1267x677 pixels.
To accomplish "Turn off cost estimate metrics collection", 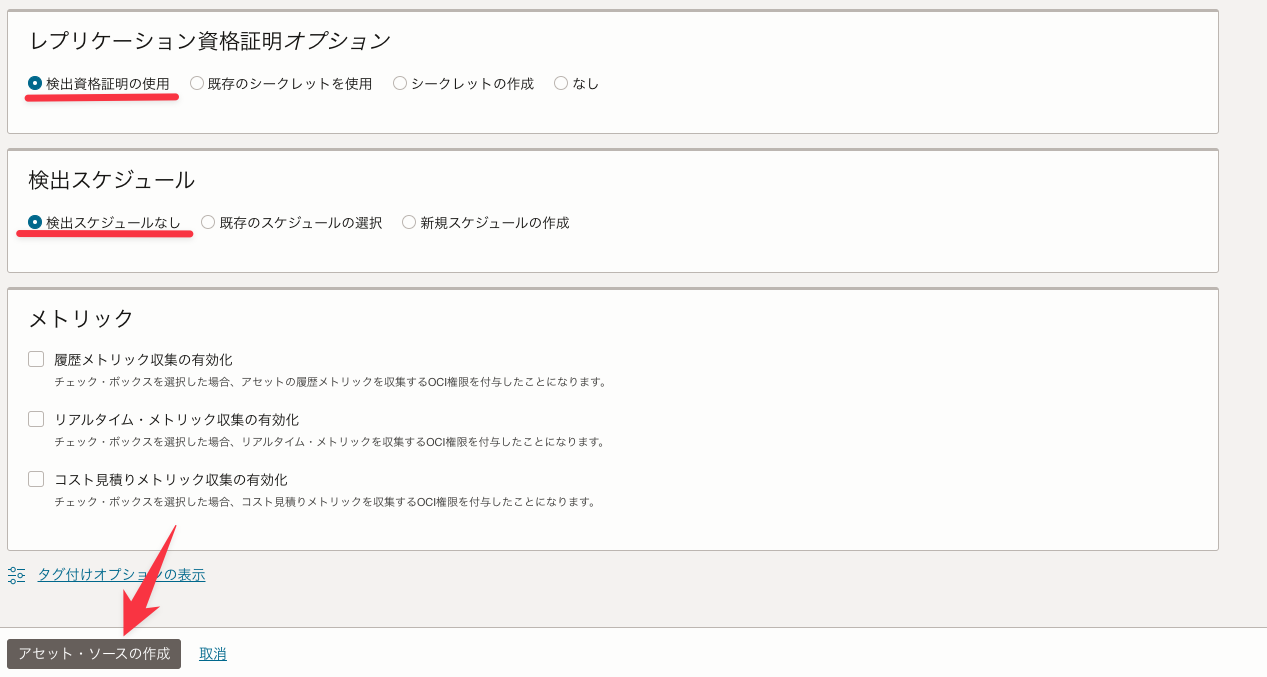I will pos(36,479).
